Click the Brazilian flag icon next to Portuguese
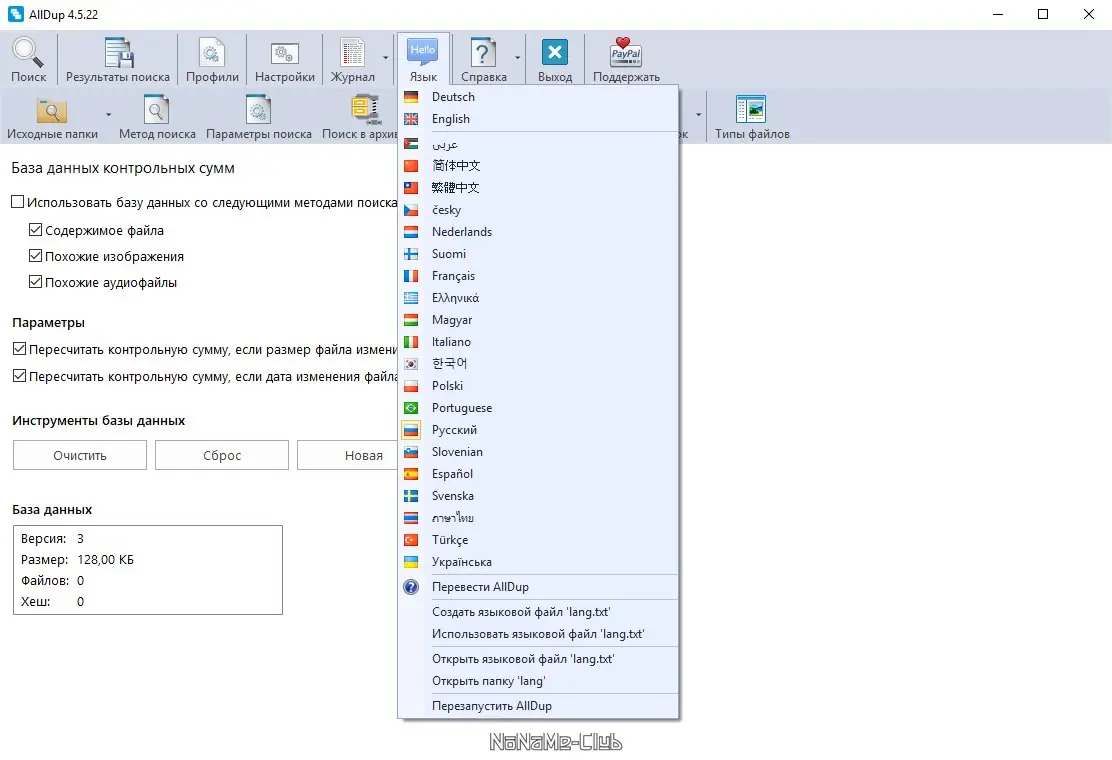1112x760 pixels. coord(411,408)
